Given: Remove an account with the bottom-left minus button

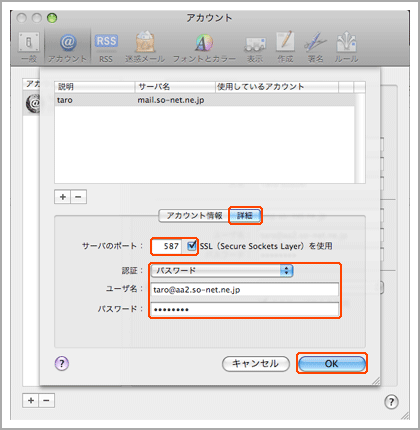Looking at the screenshot, I should coord(47,400).
